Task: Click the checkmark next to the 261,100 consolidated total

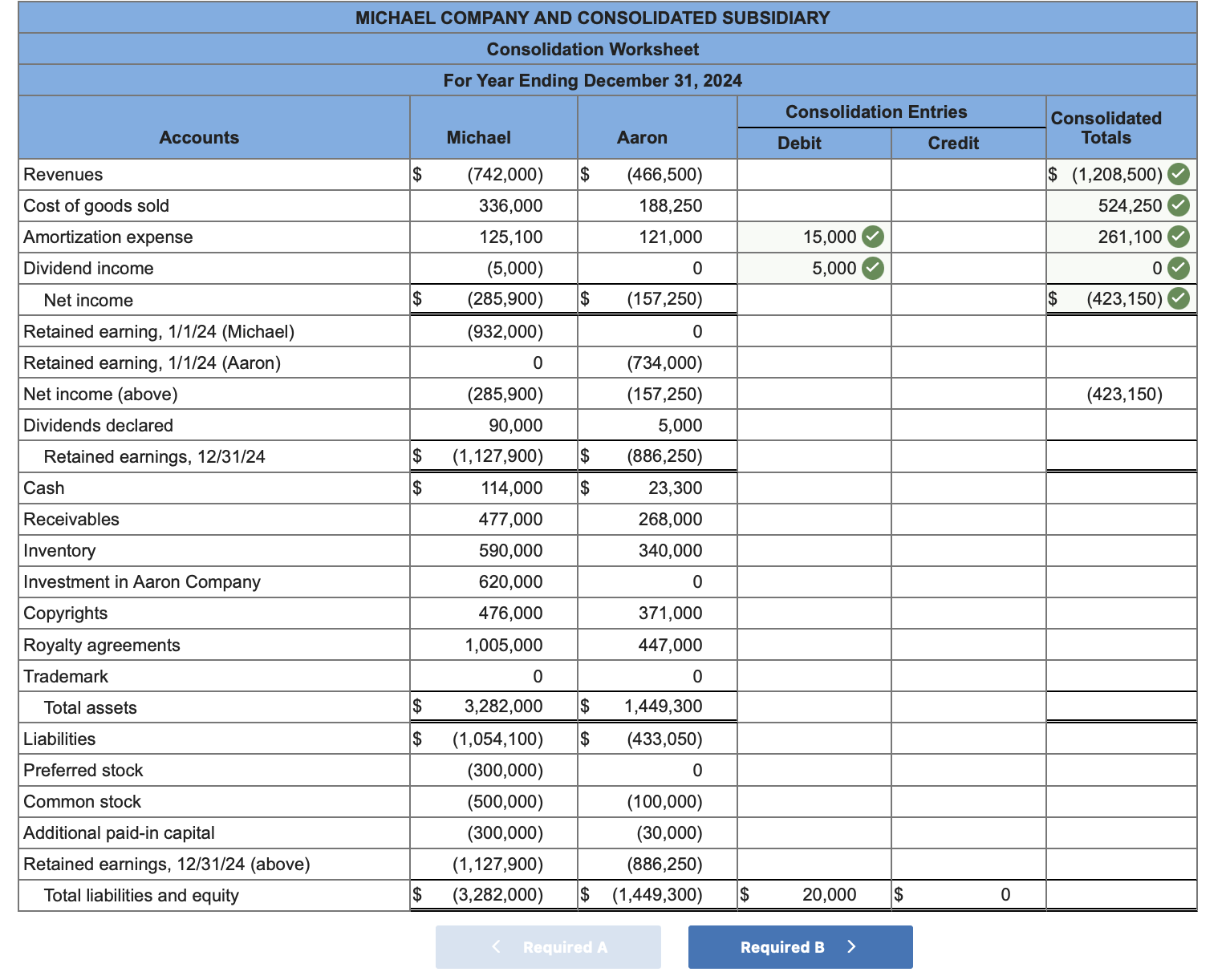Action: click(1177, 237)
